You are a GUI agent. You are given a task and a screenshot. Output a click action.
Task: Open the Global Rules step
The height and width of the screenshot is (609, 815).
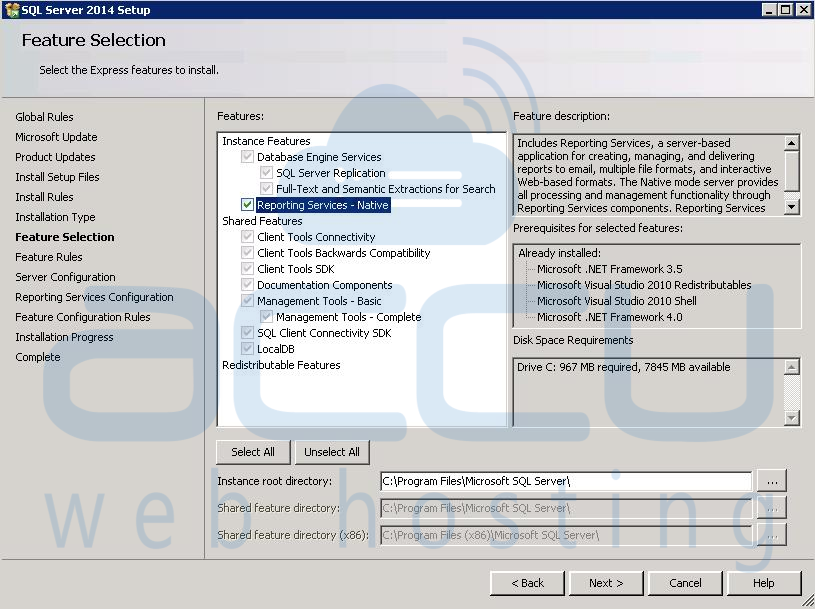click(x=44, y=117)
